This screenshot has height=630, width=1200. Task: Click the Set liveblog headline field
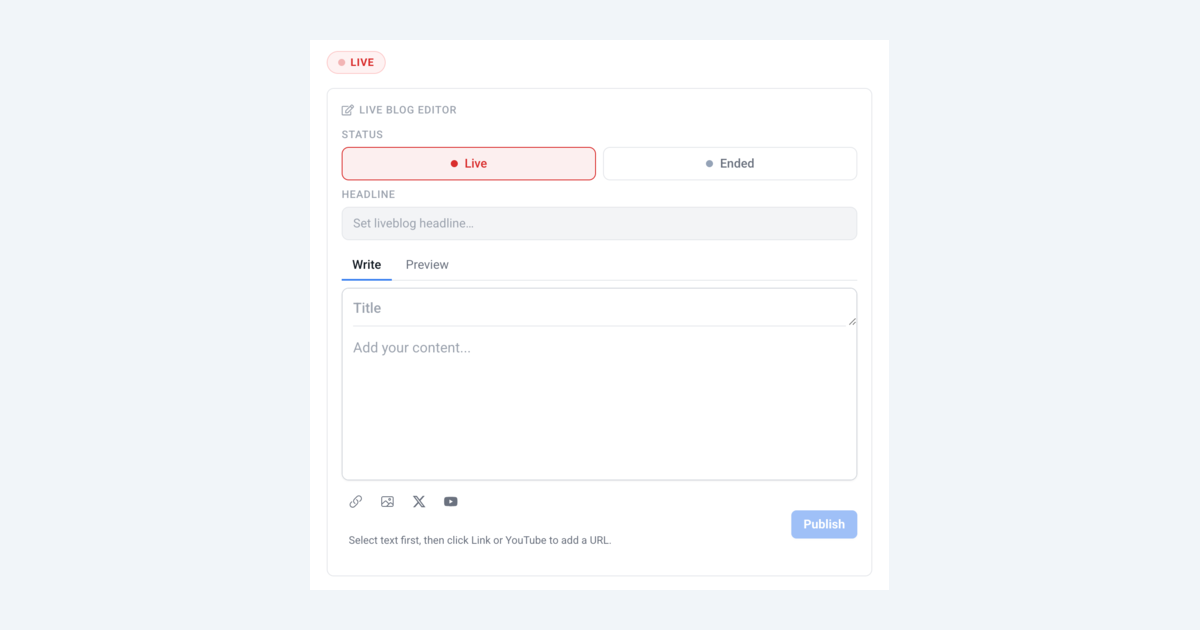coord(599,223)
